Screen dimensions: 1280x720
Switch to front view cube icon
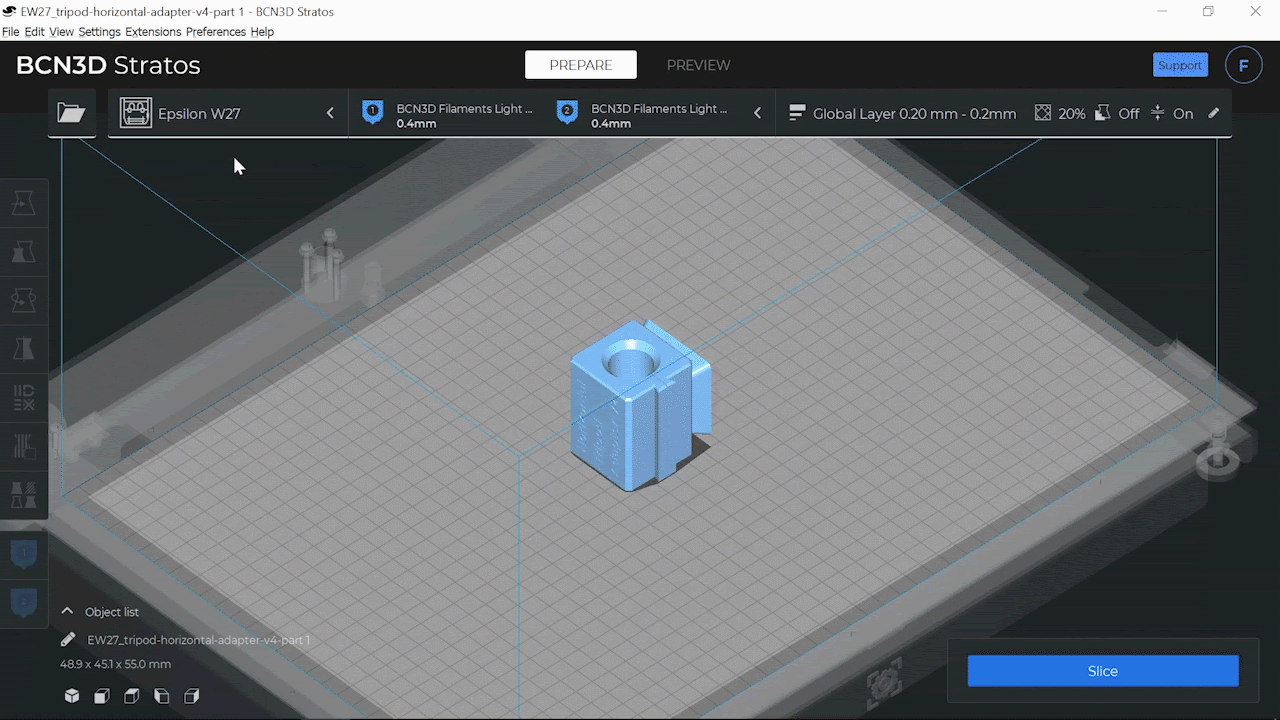[x=102, y=696]
